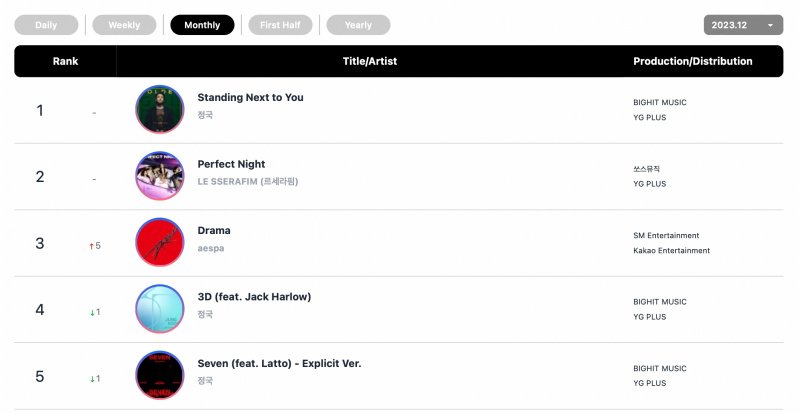Open Seven Explicit Ver. album cover
Screen dimensions: 800x413
coord(160,375)
